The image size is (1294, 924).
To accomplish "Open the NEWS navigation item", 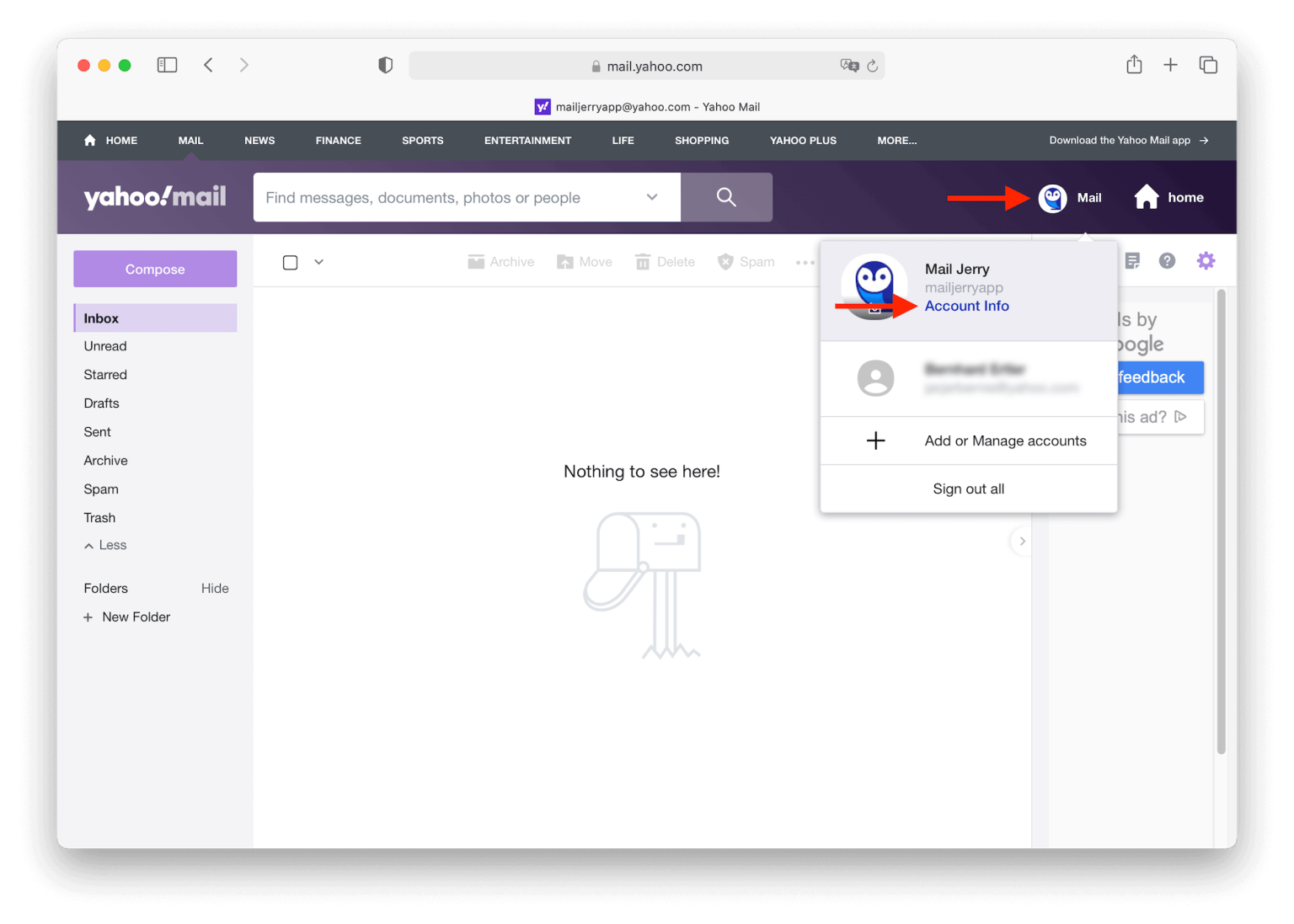I will [259, 141].
